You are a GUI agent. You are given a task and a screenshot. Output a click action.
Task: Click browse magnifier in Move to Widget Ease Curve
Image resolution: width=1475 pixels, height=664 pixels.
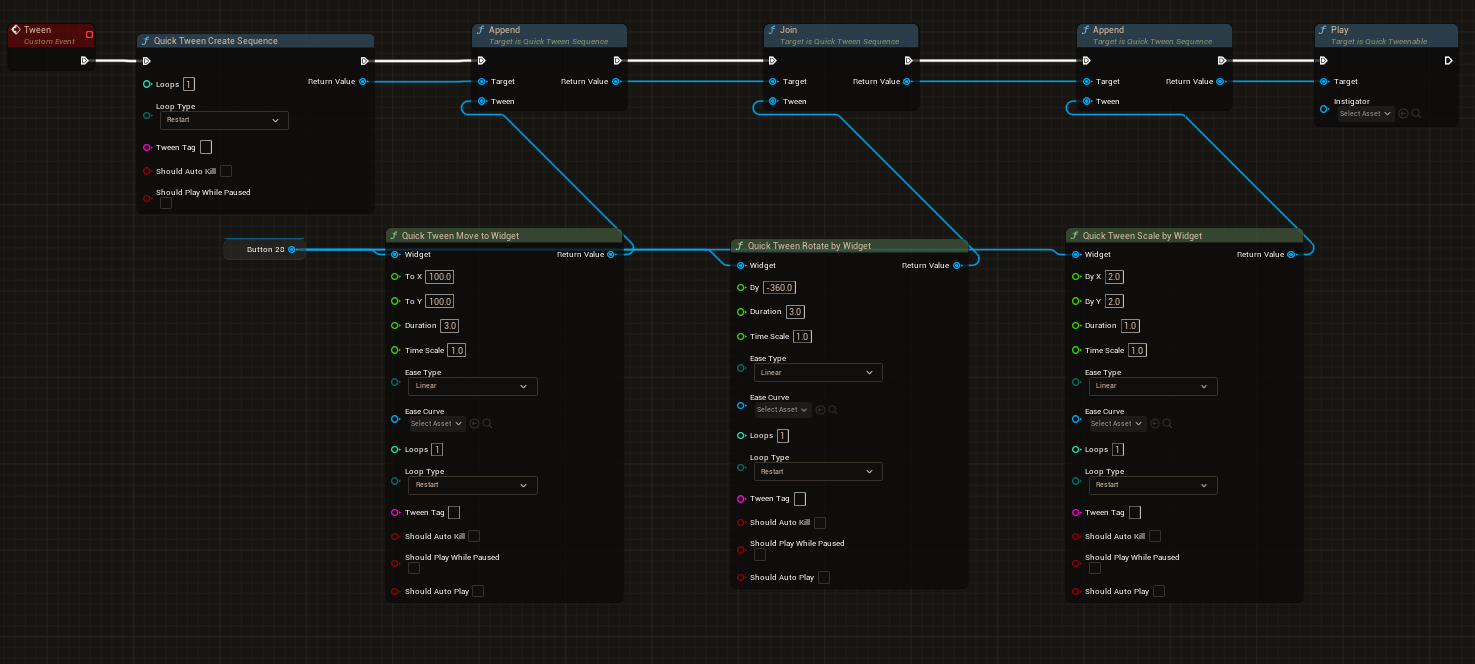click(487, 424)
